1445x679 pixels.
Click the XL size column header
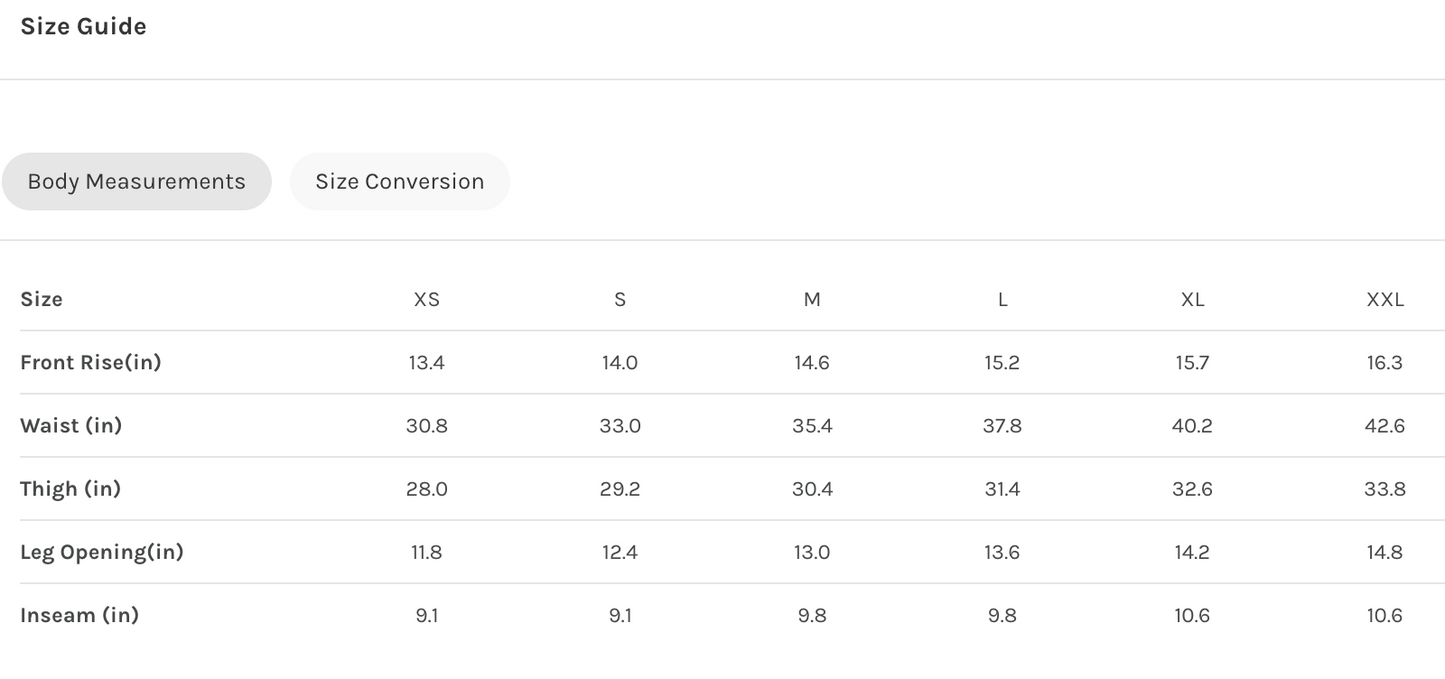pos(1192,299)
